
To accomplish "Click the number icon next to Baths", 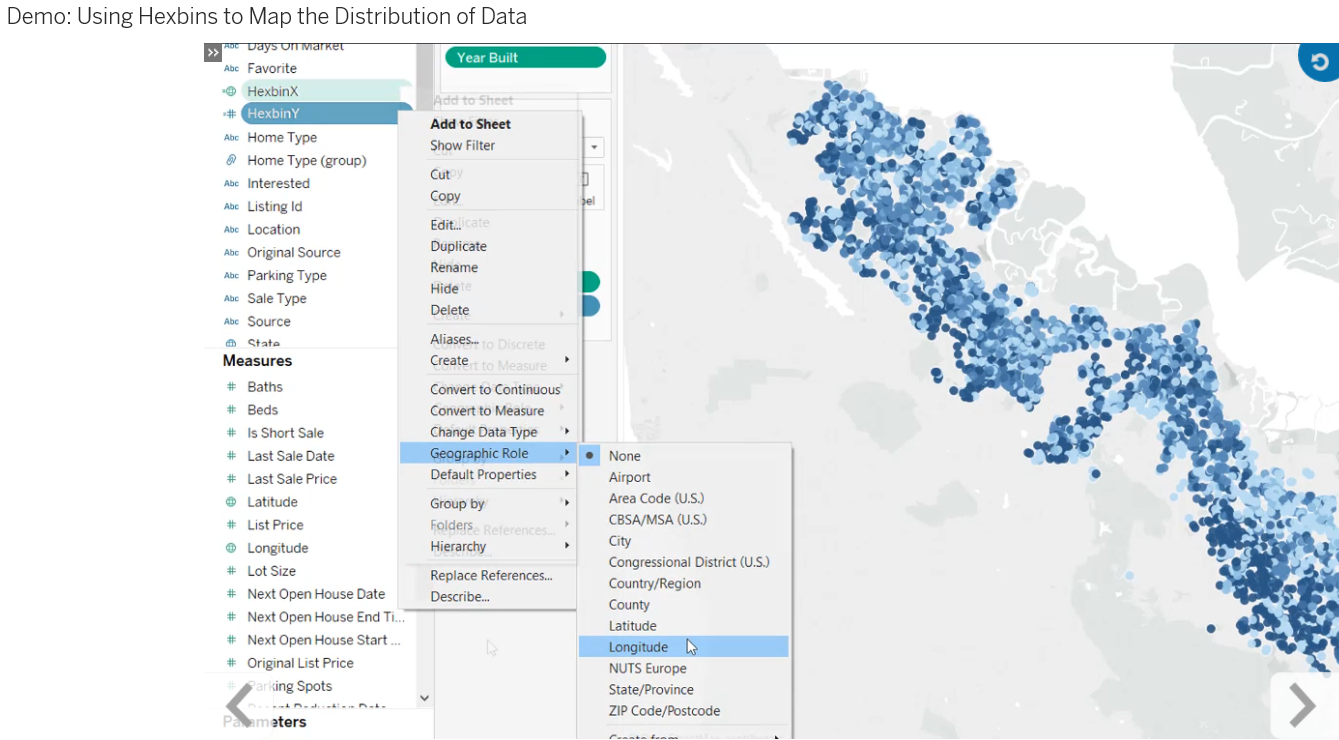I will click(x=231, y=387).
